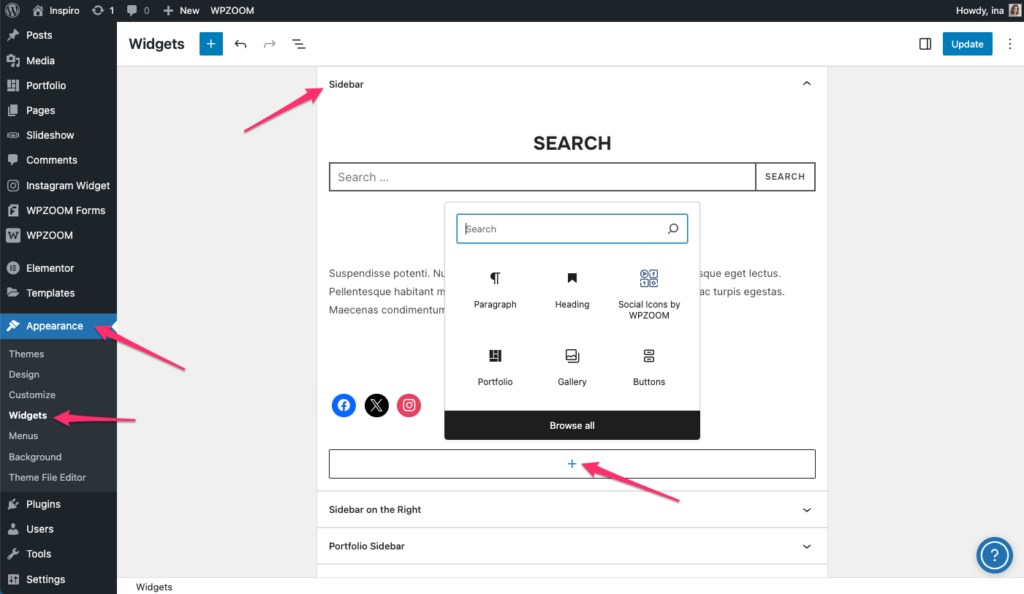
Task: Open the list view icon
Action: point(298,44)
